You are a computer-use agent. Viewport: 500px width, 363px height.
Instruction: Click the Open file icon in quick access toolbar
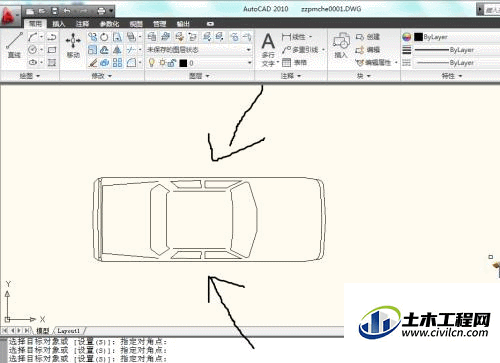[x=42, y=11]
